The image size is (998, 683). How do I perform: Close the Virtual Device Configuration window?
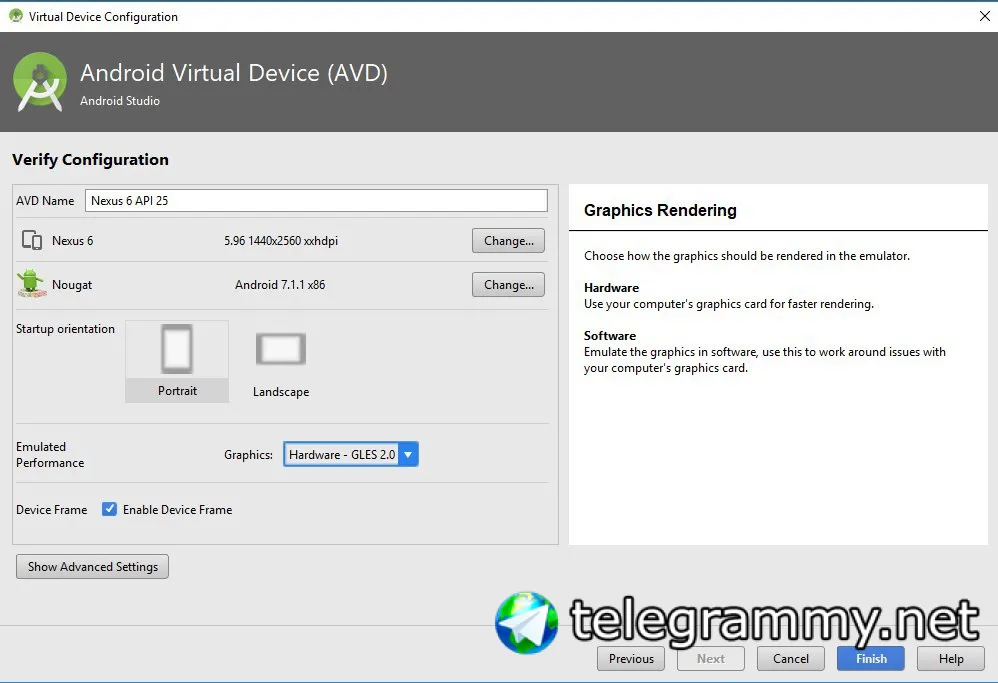click(984, 16)
